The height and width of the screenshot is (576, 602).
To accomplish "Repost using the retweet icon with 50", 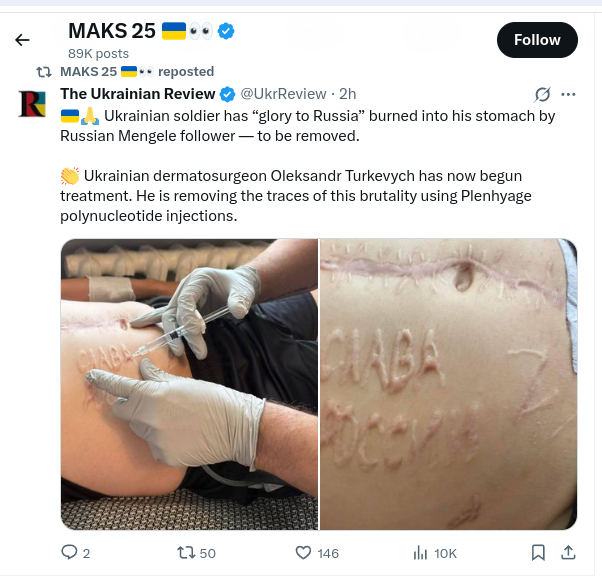I will click(184, 553).
